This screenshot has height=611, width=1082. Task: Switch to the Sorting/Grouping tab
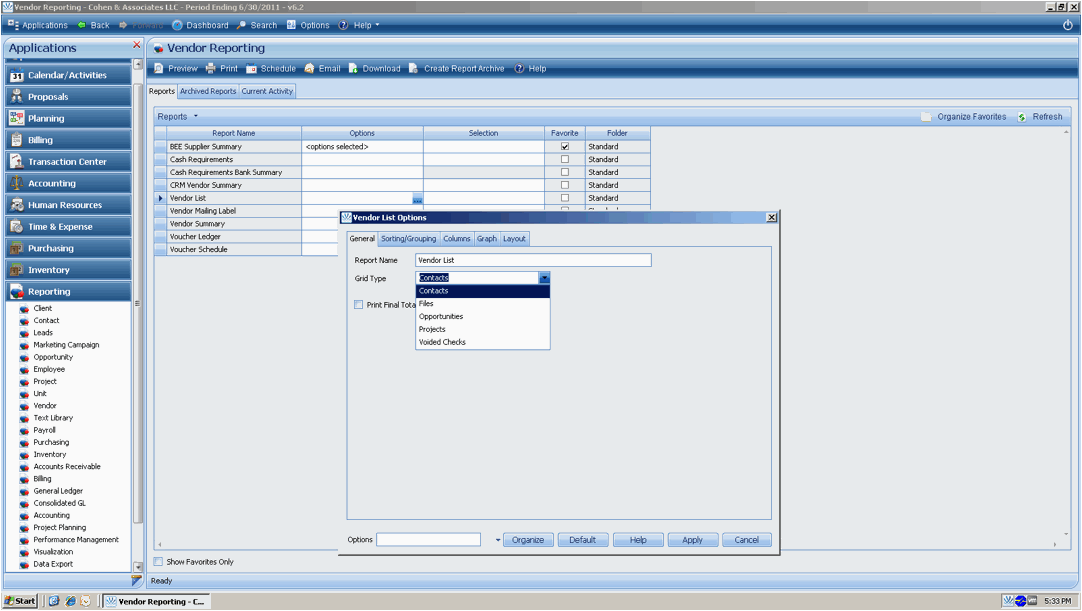[x=408, y=239]
